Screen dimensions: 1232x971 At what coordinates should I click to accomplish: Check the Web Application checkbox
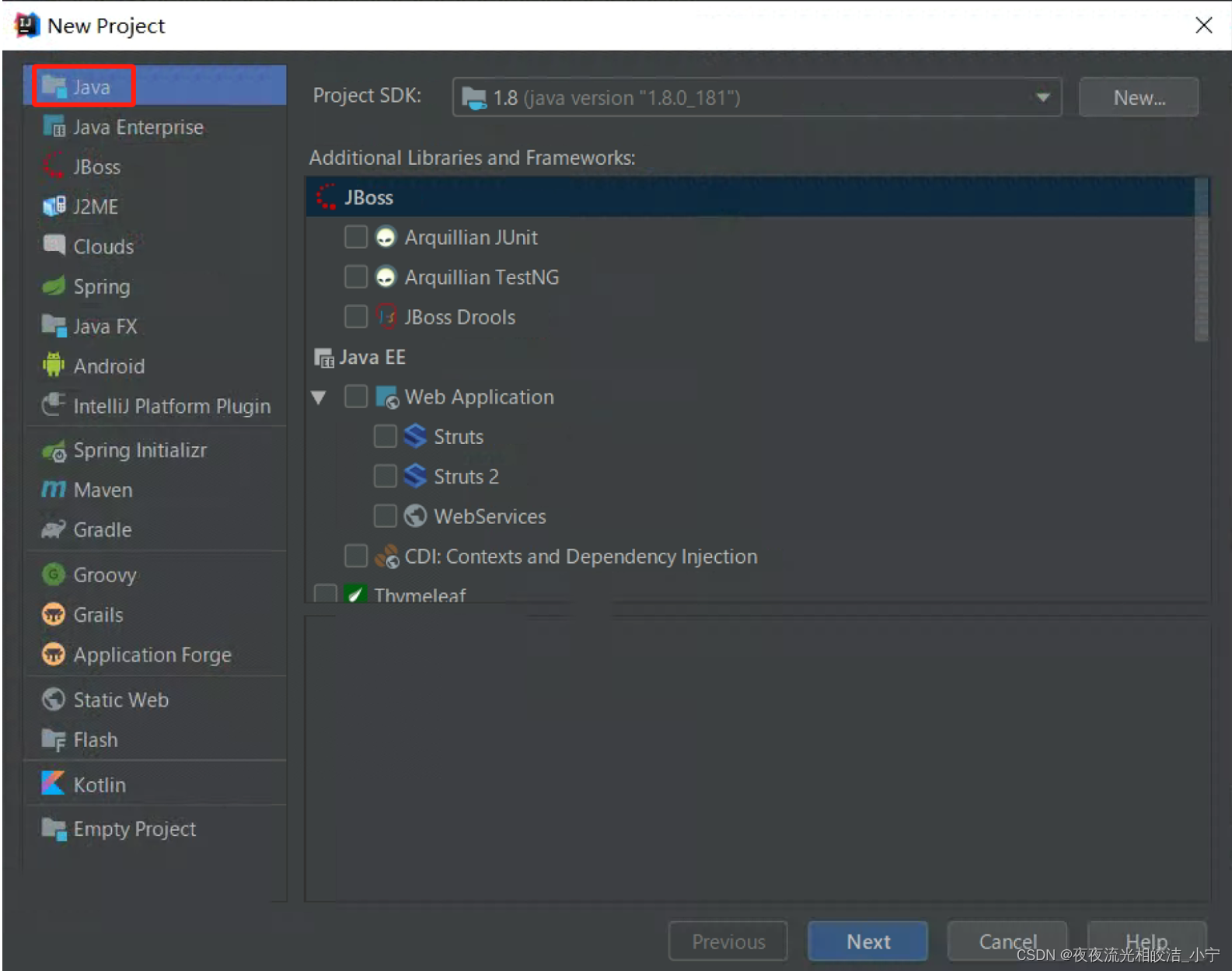(x=356, y=396)
